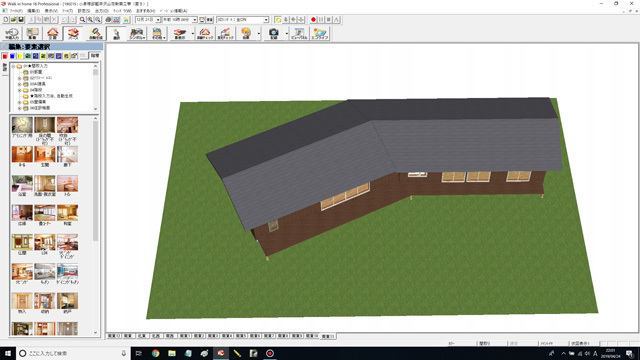The width and height of the screenshot is (640, 360).
Task: Start recording with the red circle button
Action: coord(313,20)
